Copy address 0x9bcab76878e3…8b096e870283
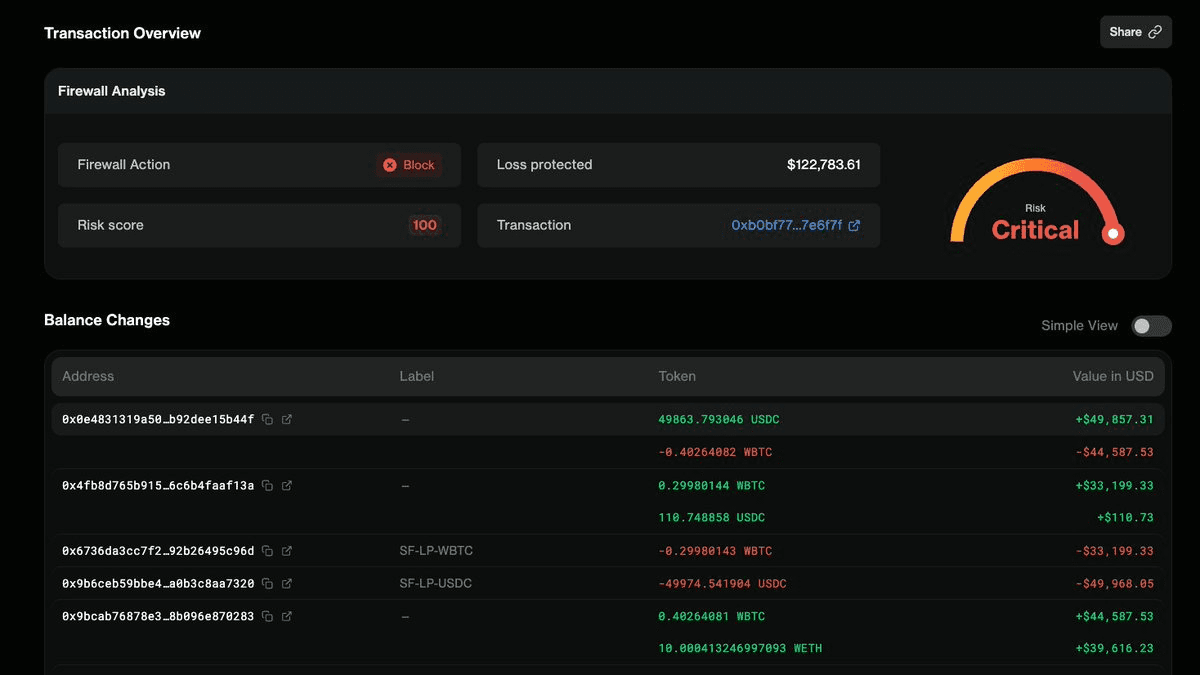This screenshot has height=675, width=1200. pos(267,617)
